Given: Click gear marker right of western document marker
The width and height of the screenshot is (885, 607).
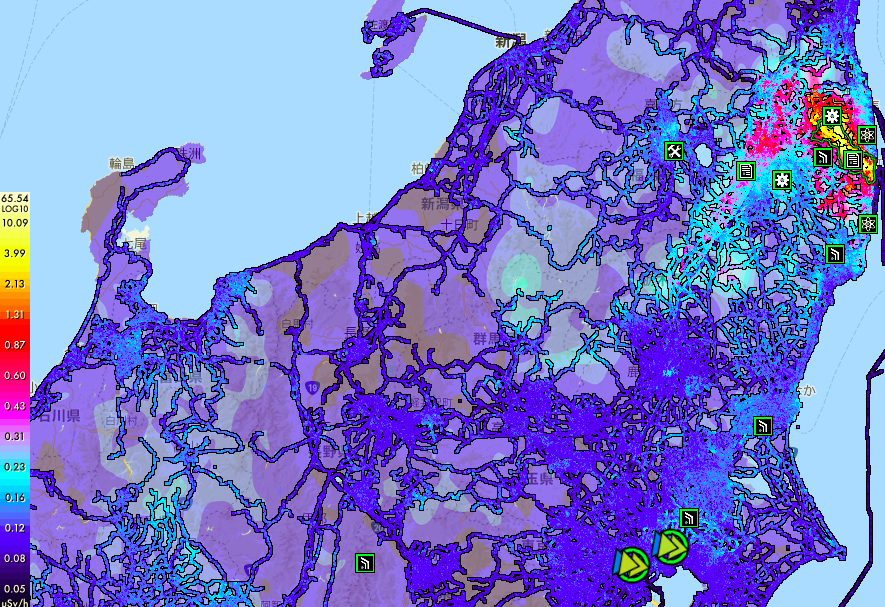Looking at the screenshot, I should pyautogui.click(x=782, y=180).
